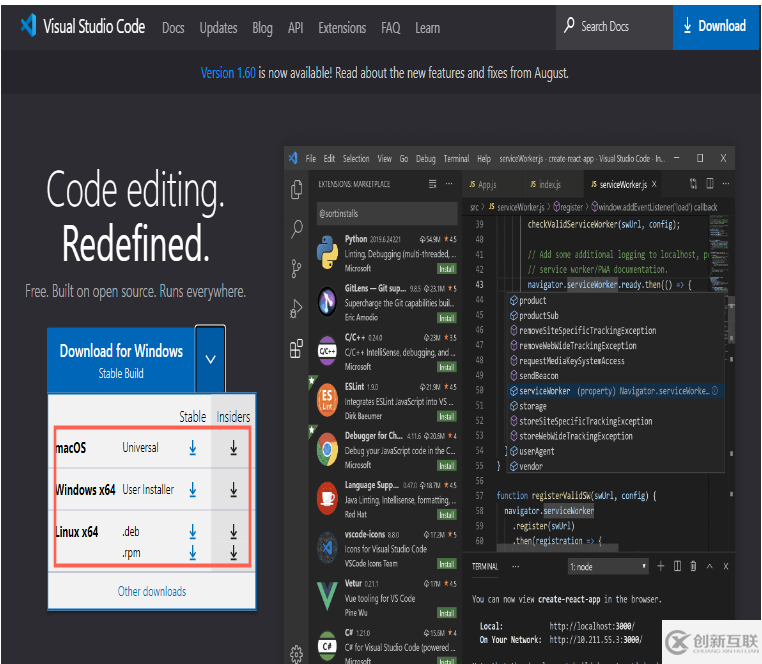Open the Learn navigation item

(428, 28)
